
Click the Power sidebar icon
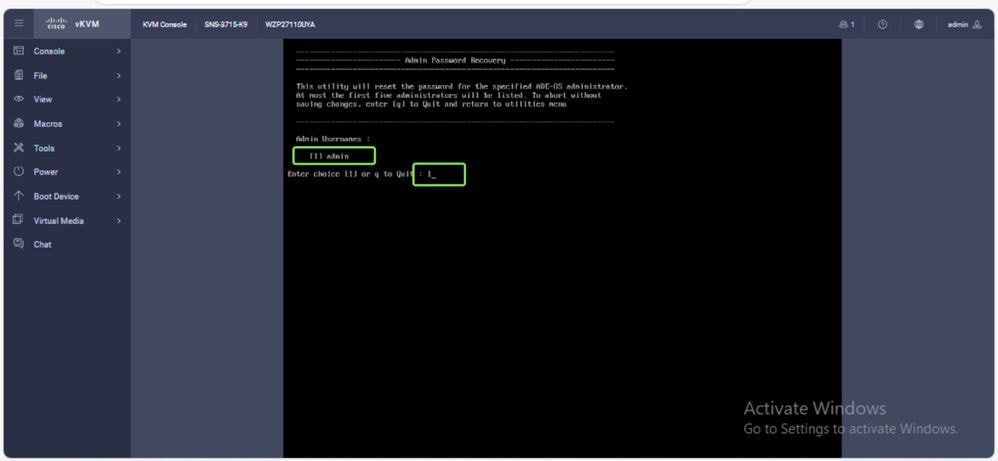pyautogui.click(x=18, y=172)
